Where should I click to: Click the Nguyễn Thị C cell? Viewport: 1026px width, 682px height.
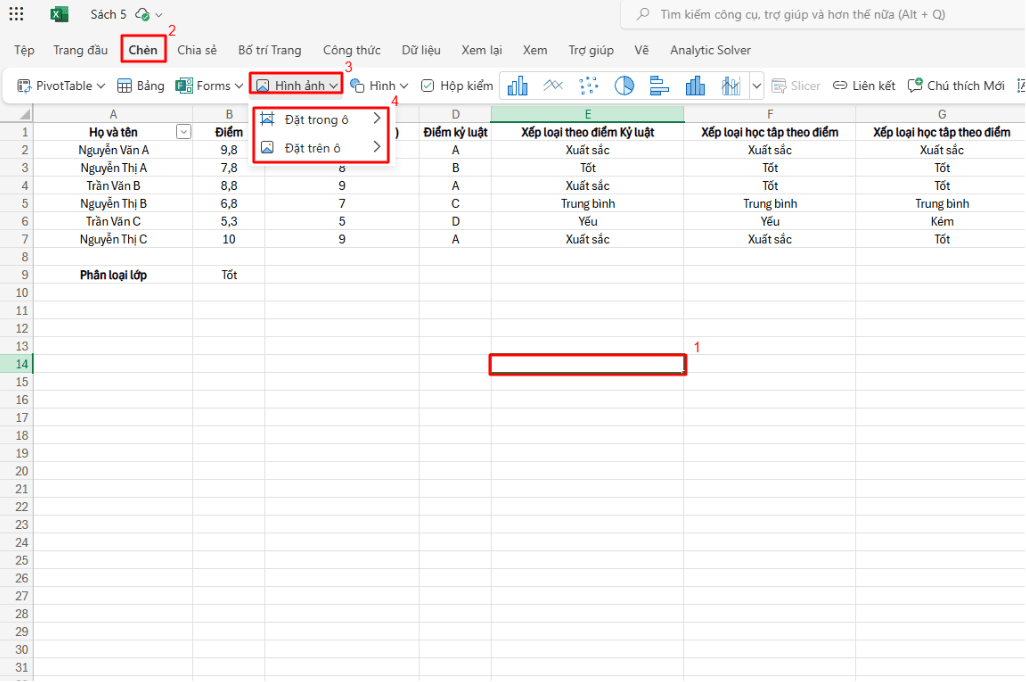pos(113,240)
